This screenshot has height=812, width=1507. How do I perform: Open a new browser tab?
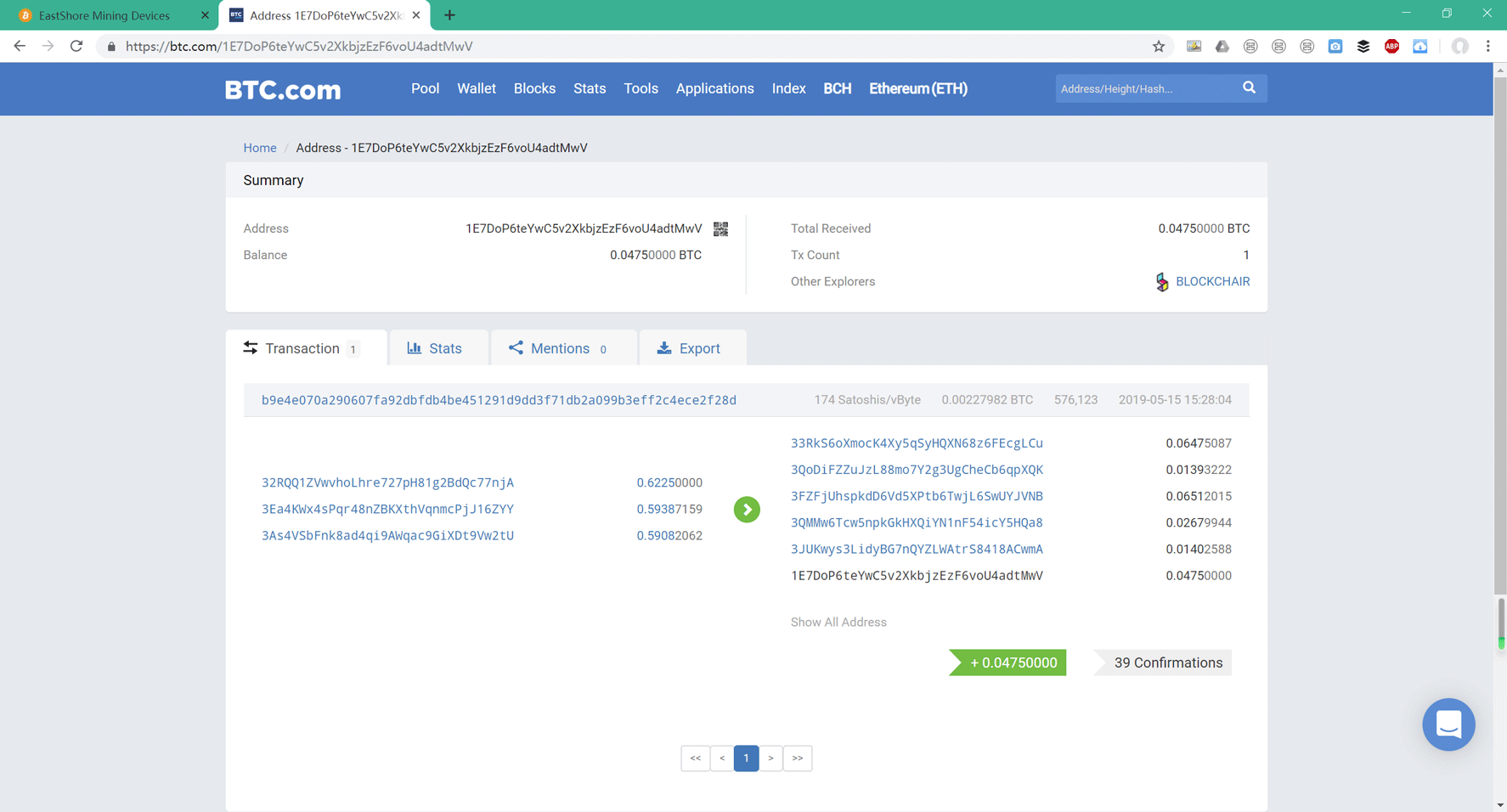coord(449,15)
